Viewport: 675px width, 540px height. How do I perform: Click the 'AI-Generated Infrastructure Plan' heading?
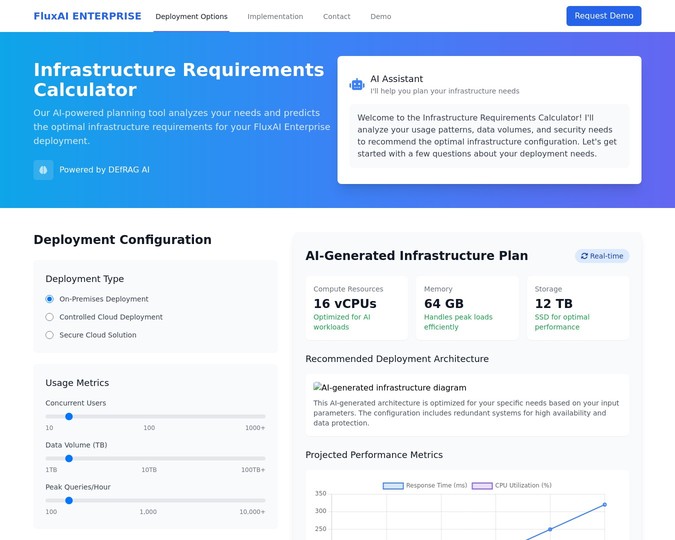(x=416, y=255)
